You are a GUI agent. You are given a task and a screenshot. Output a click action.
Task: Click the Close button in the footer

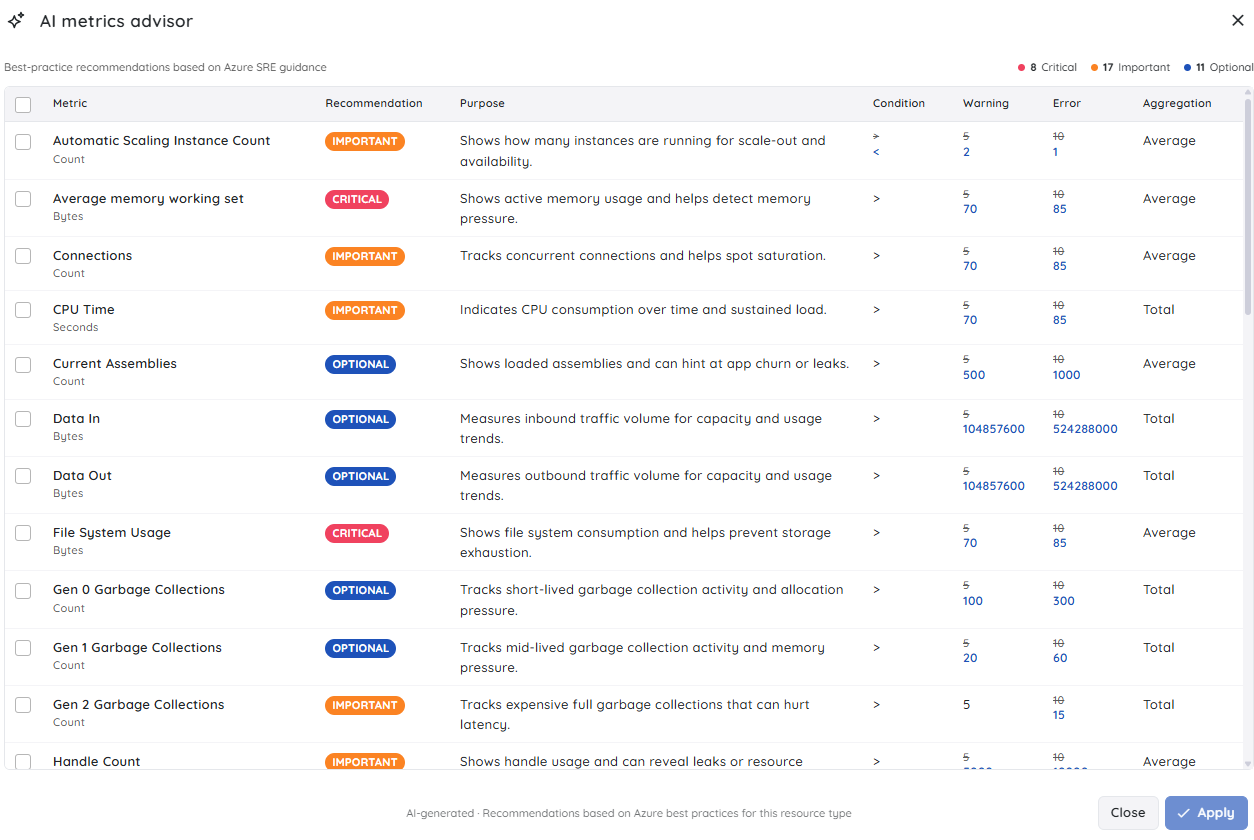coord(1128,813)
